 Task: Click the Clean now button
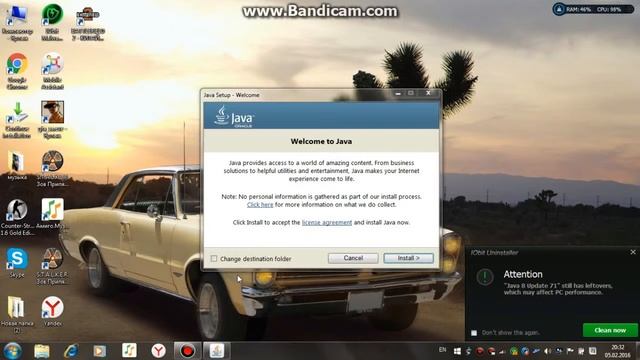coord(610,330)
